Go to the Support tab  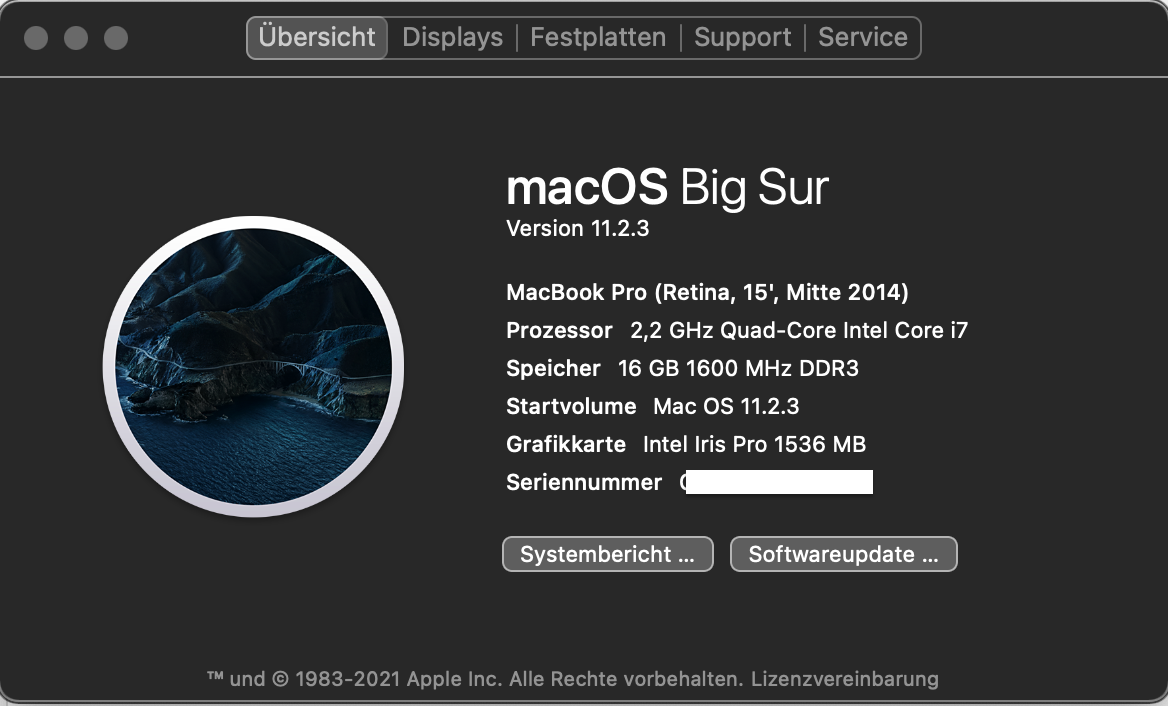[742, 38]
